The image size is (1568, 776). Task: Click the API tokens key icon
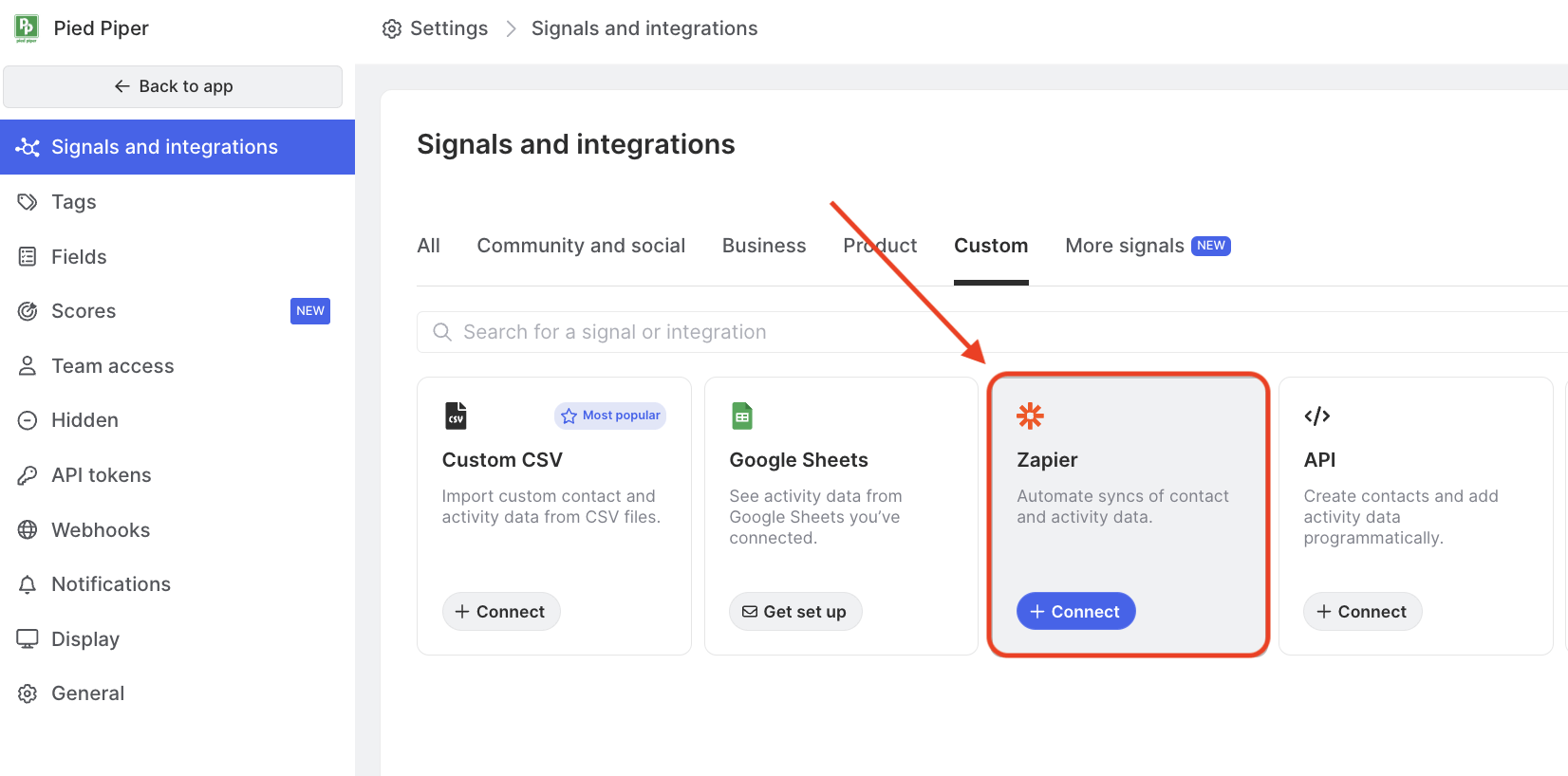tap(28, 475)
